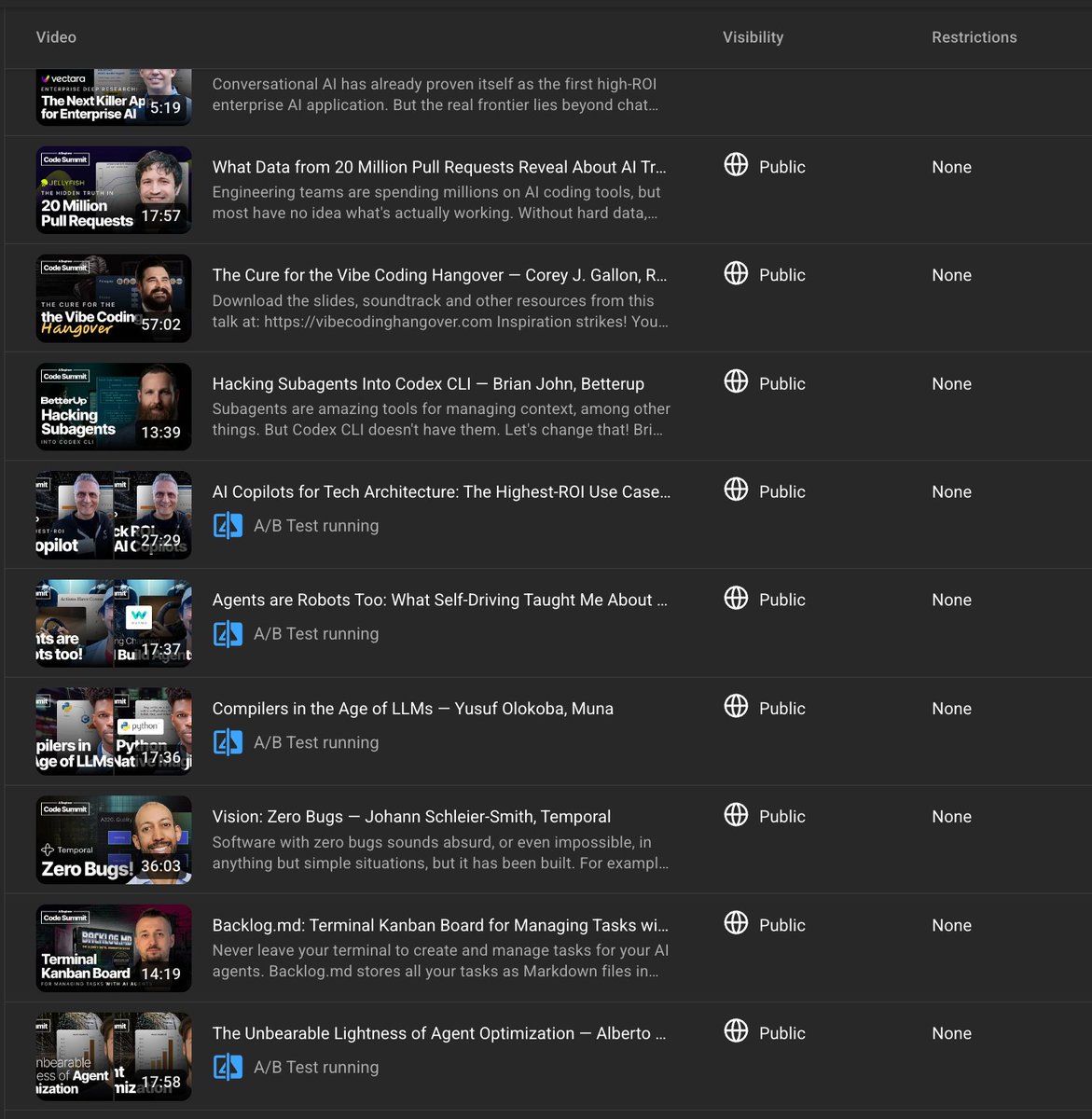Open the Compilers in the Age of LLMs thumbnail
Viewport: 1092px width, 1119px height.
[x=114, y=731]
